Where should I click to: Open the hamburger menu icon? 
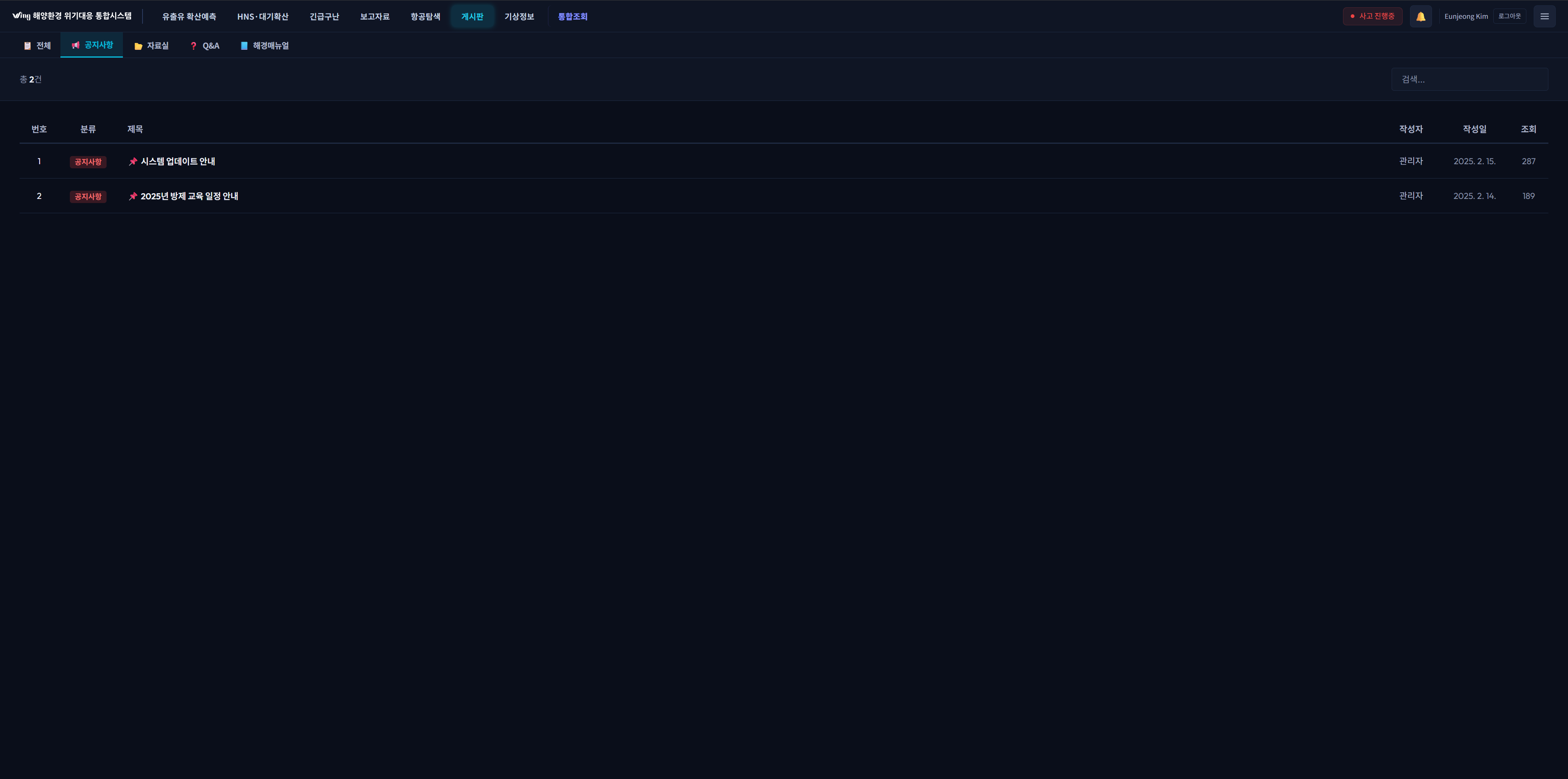(x=1543, y=16)
